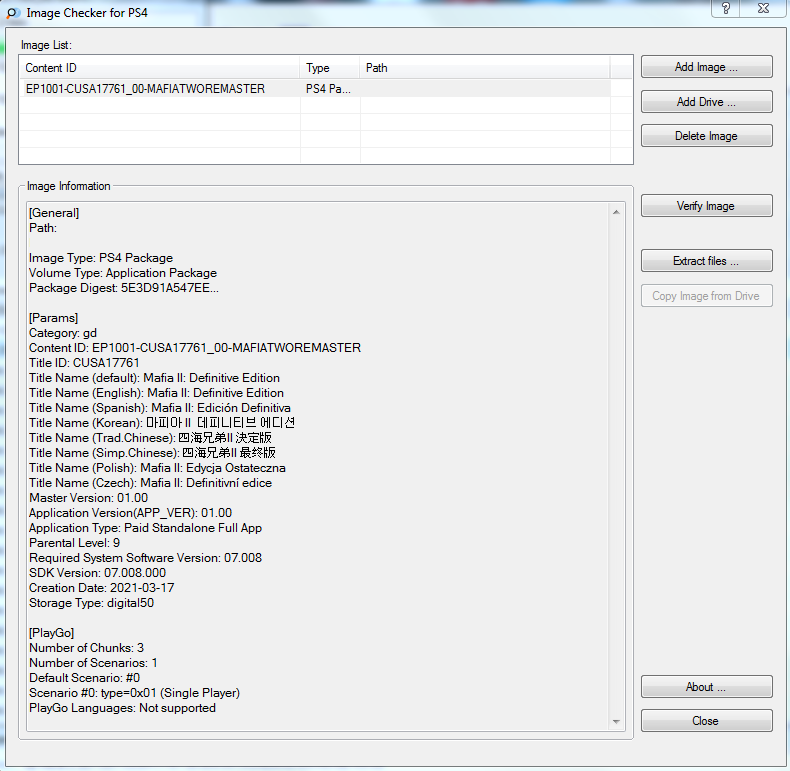Click the Add Image button

(706, 67)
